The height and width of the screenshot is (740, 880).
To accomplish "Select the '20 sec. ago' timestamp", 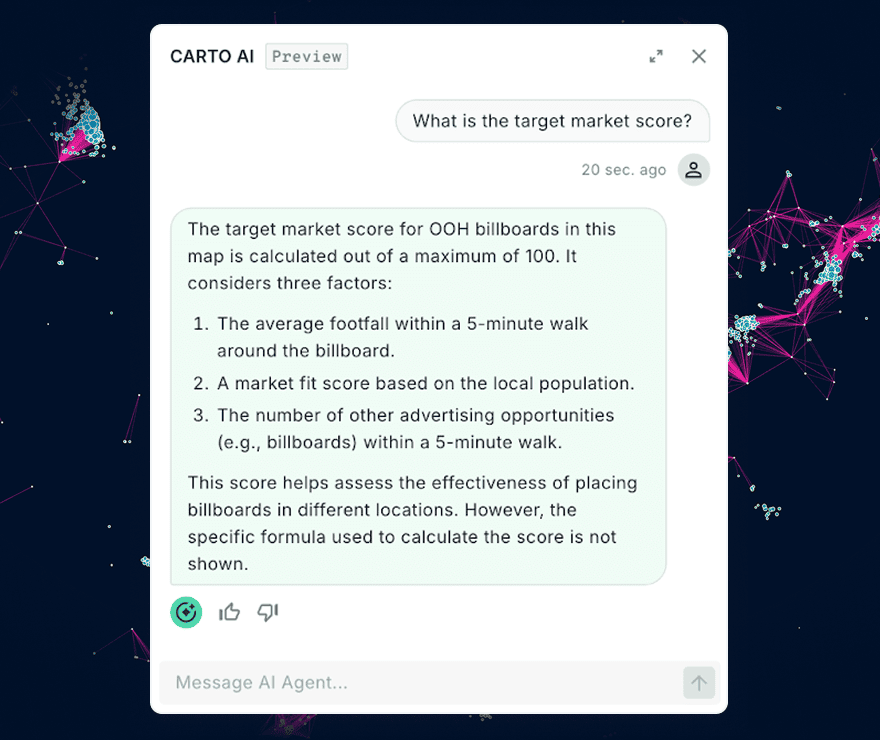I will [623, 170].
